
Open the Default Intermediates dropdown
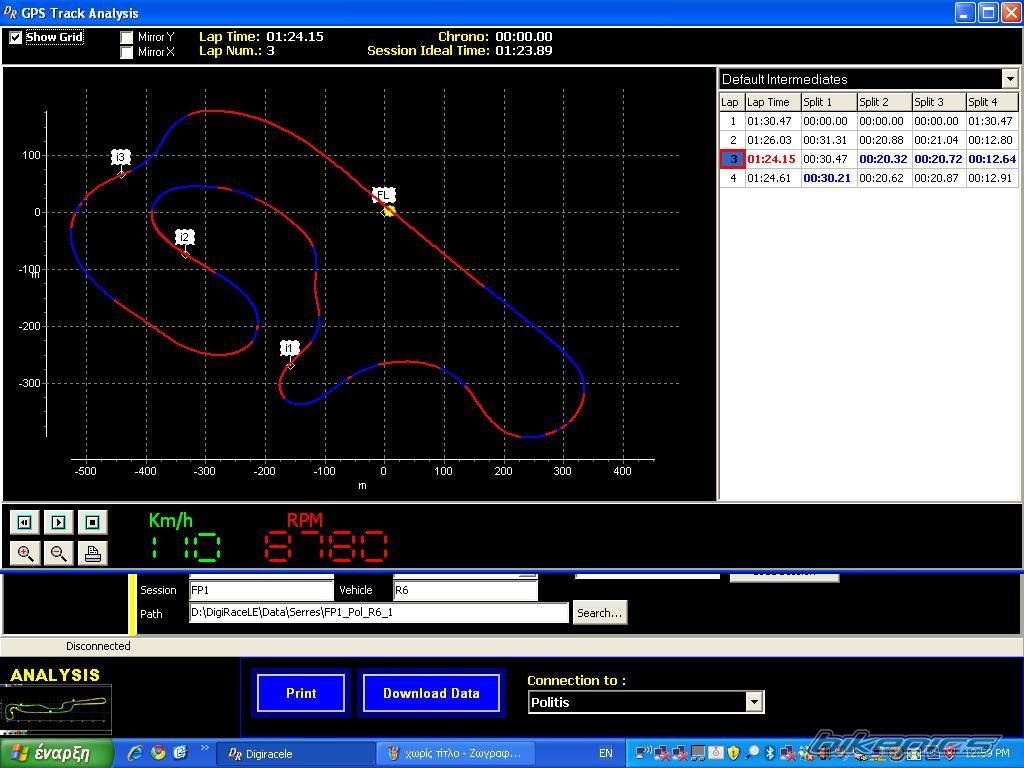pyautogui.click(x=1009, y=79)
